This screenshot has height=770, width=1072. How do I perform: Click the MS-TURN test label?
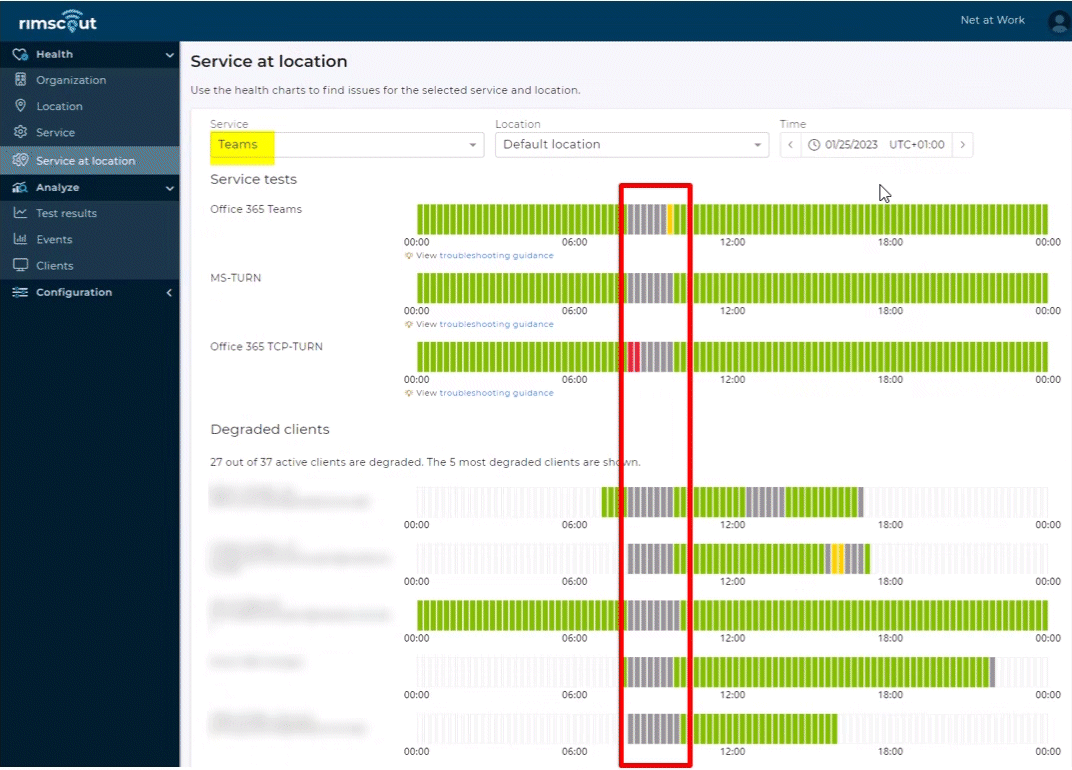coord(235,278)
